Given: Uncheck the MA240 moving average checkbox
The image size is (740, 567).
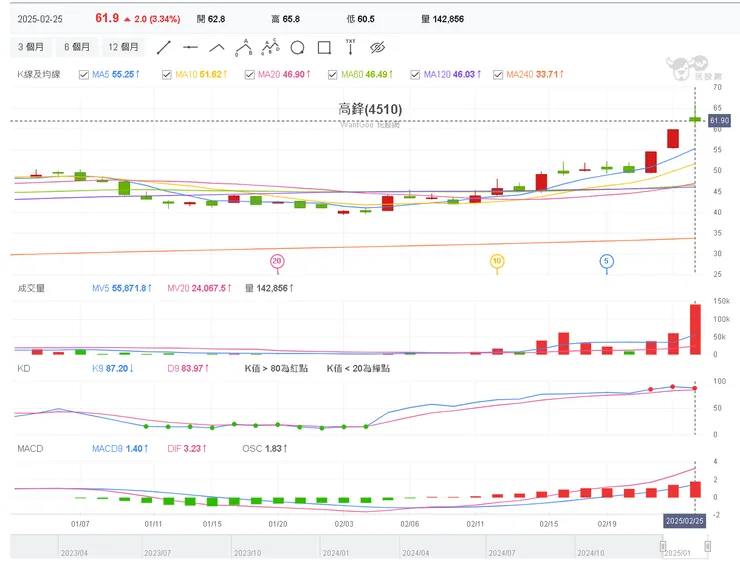Looking at the screenshot, I should pyautogui.click(x=498, y=75).
